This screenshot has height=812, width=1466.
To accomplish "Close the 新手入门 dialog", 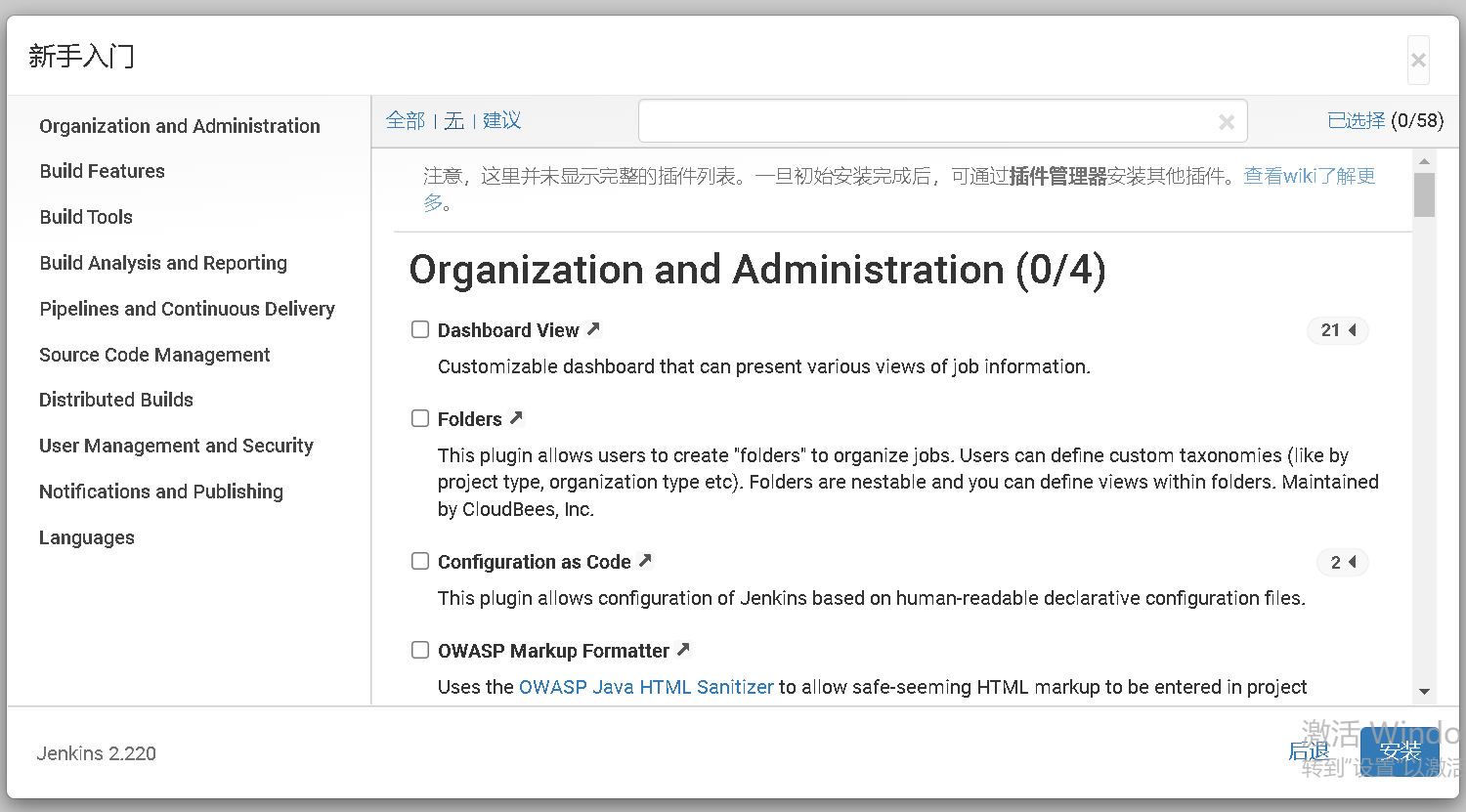I will coord(1418,61).
